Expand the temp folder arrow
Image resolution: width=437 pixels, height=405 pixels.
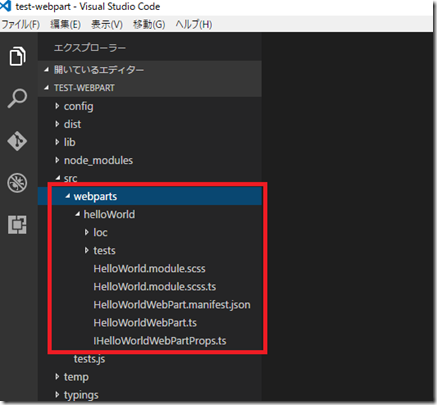click(x=57, y=377)
